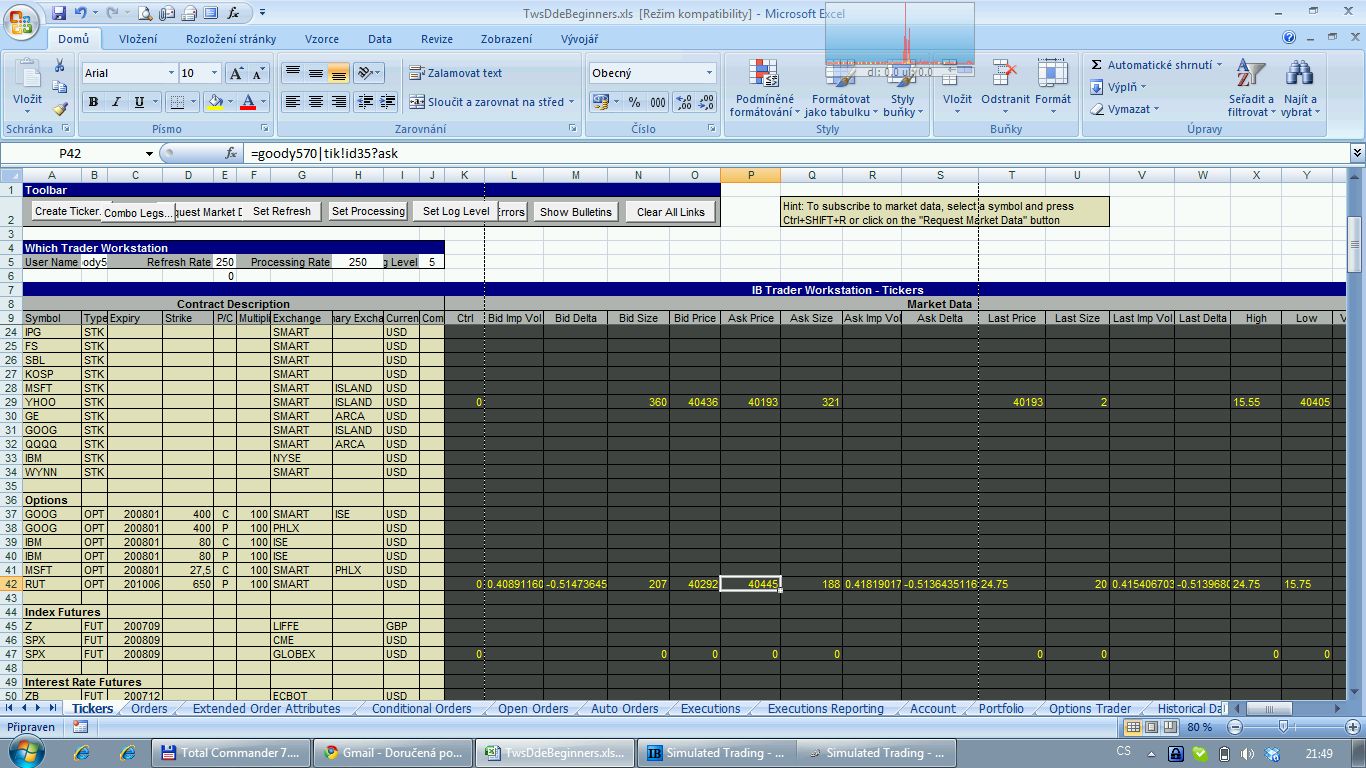Open the Orders worksheet tab
The height and width of the screenshot is (768, 1366).
click(149, 709)
